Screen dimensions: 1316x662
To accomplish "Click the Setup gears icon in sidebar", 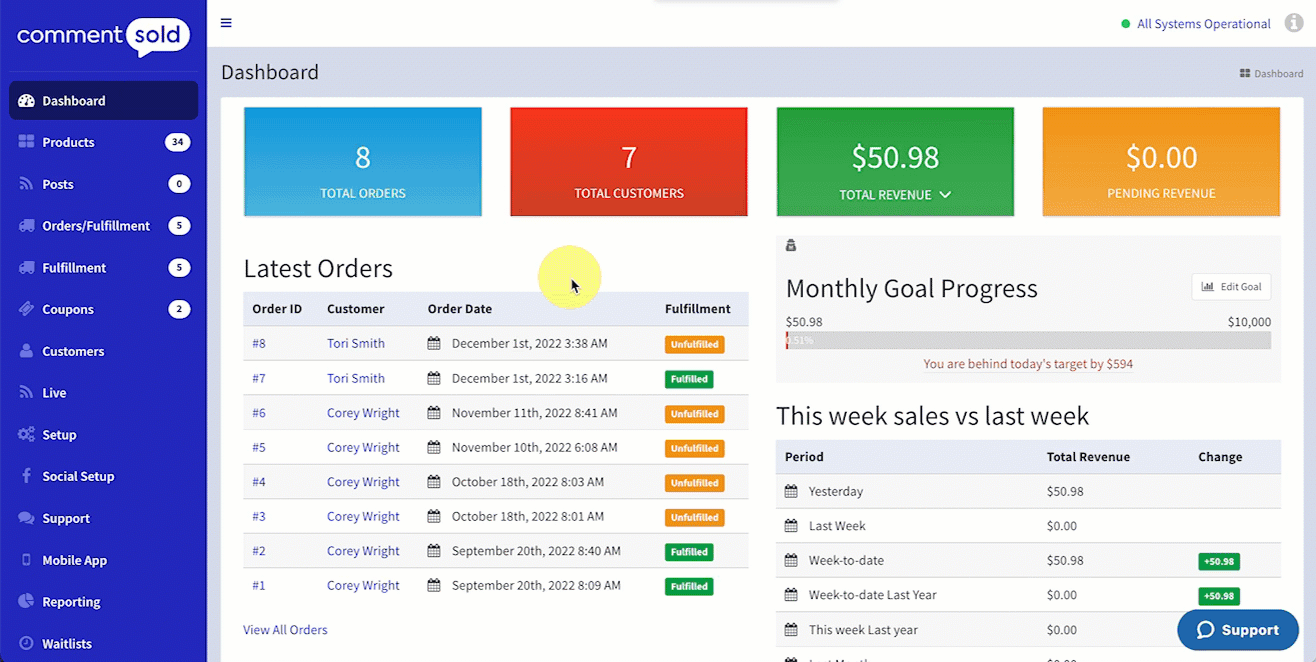I will tap(26, 435).
